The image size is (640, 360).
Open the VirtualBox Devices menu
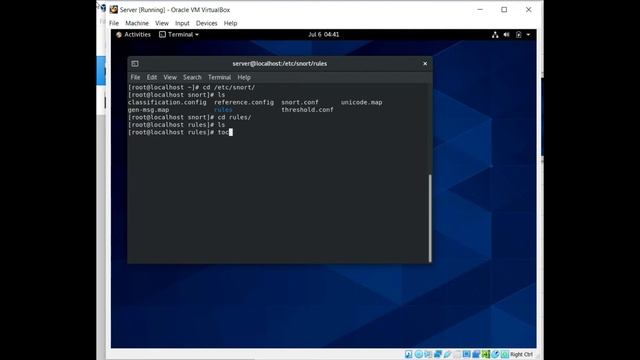pyautogui.click(x=207, y=23)
